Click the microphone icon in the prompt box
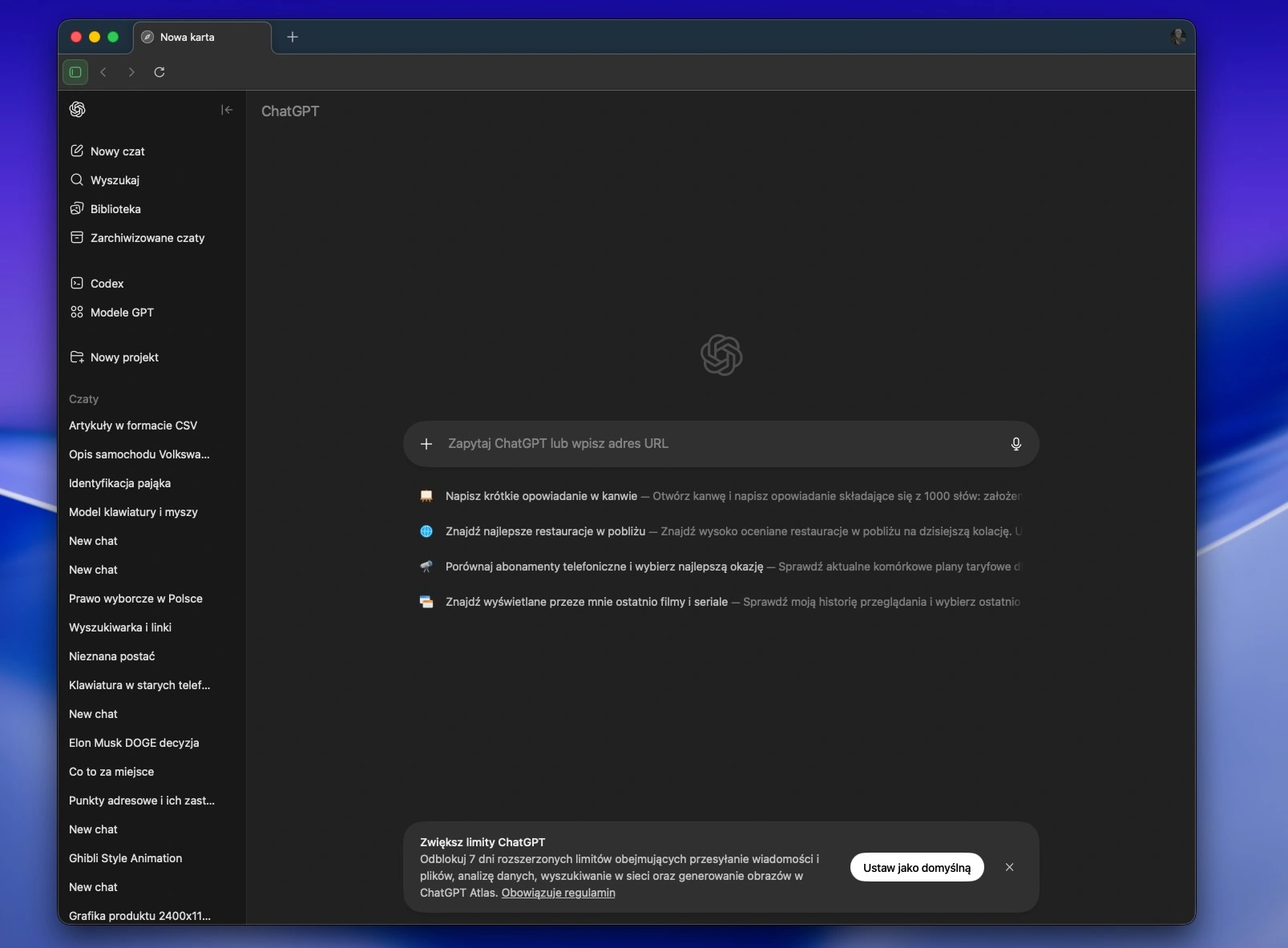Screen dimensions: 1288x948 coord(1015,444)
